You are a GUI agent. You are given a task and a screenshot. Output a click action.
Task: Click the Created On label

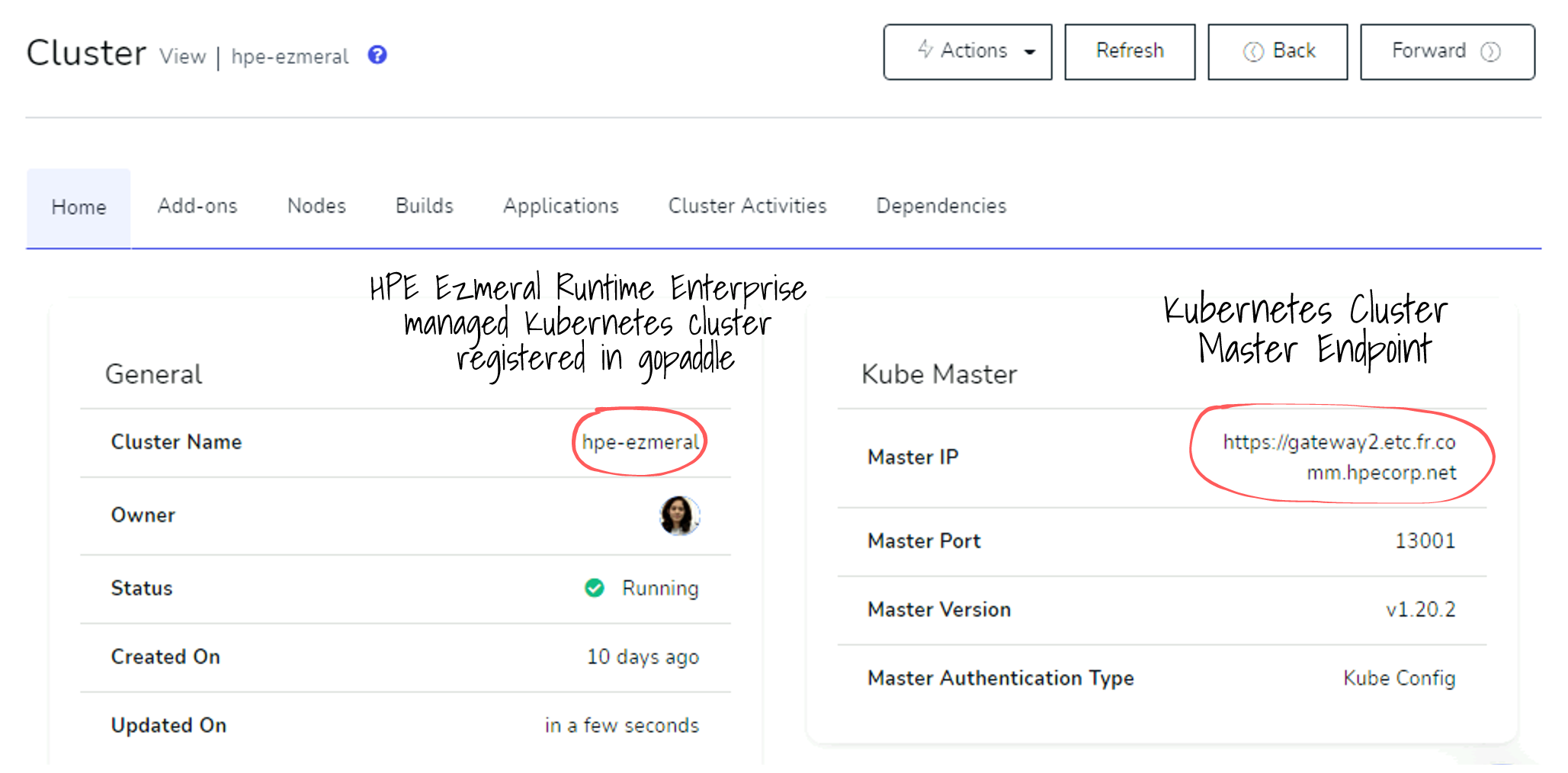pos(165,657)
